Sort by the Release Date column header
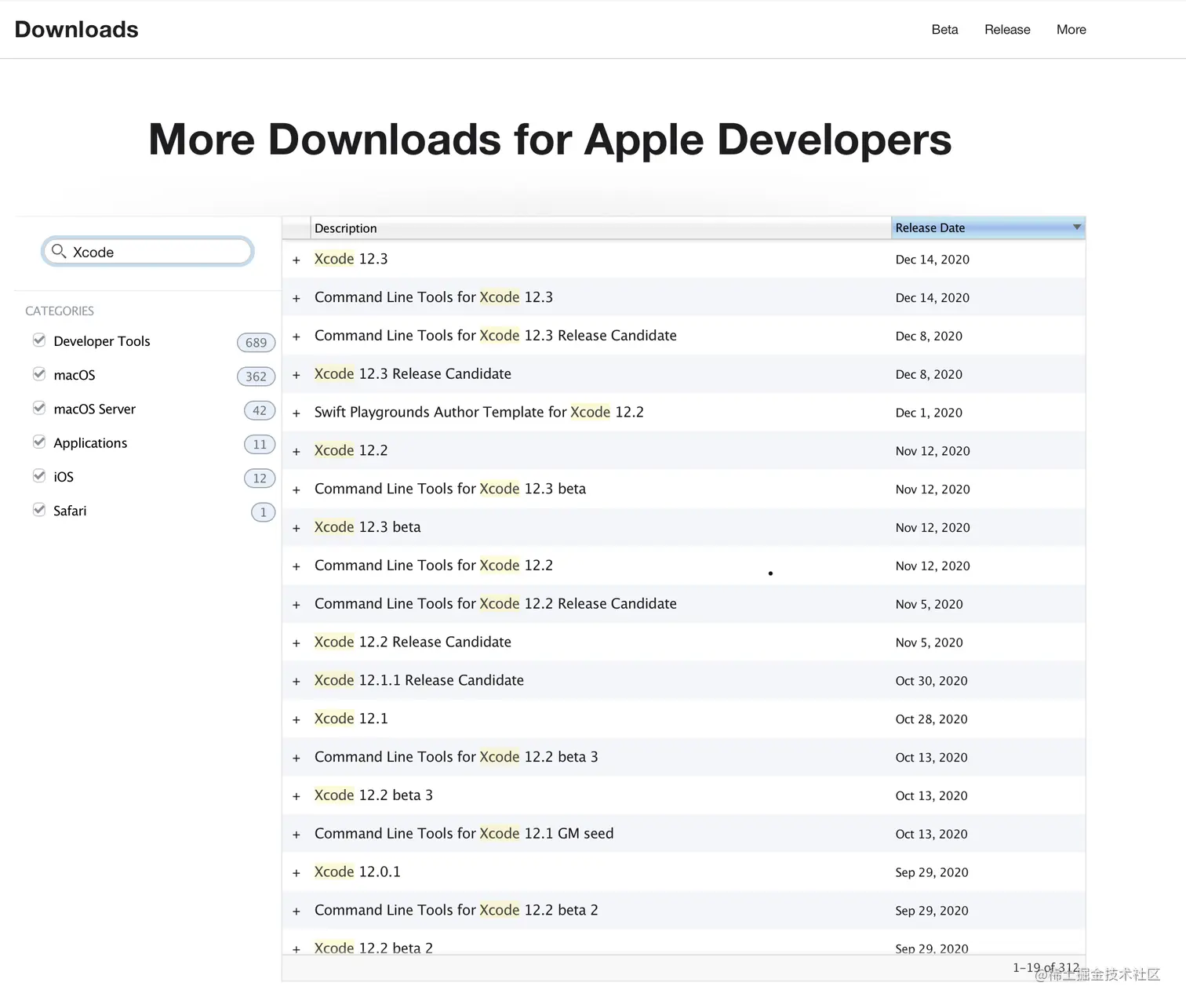The height and width of the screenshot is (1008, 1186). coord(988,227)
